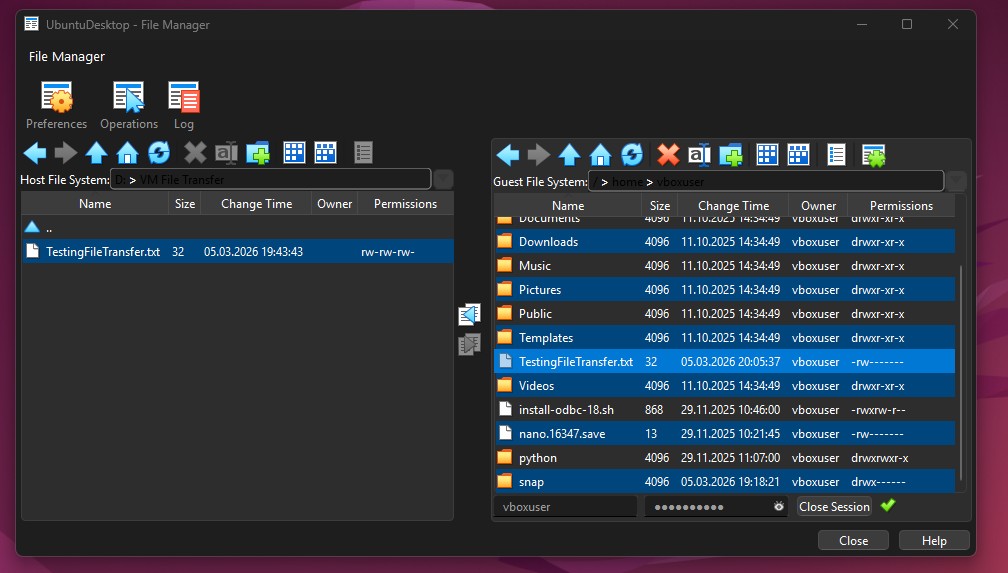Go up one folder in Guest pane
Viewport: 1008px width, 573px height.
pyautogui.click(x=570, y=155)
